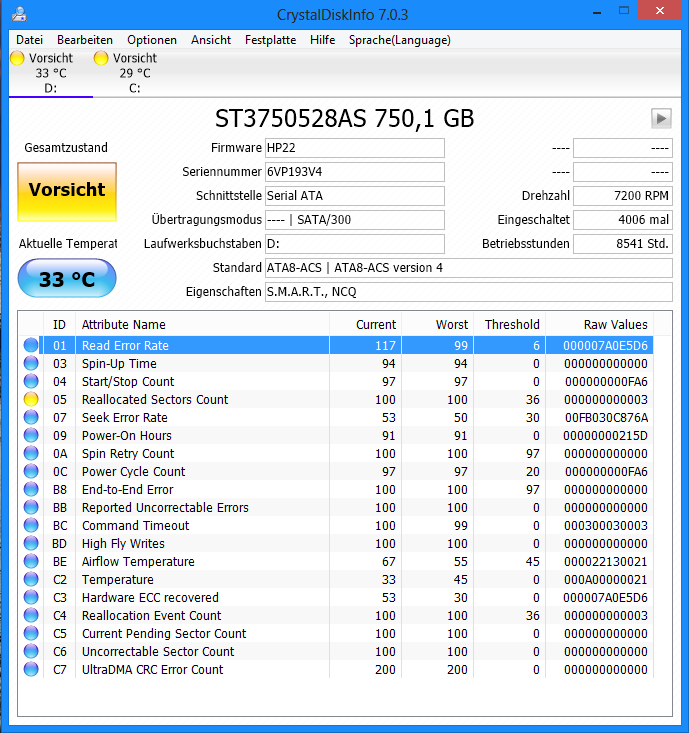
Task: Open the Festplatte menu
Action: (x=270, y=40)
